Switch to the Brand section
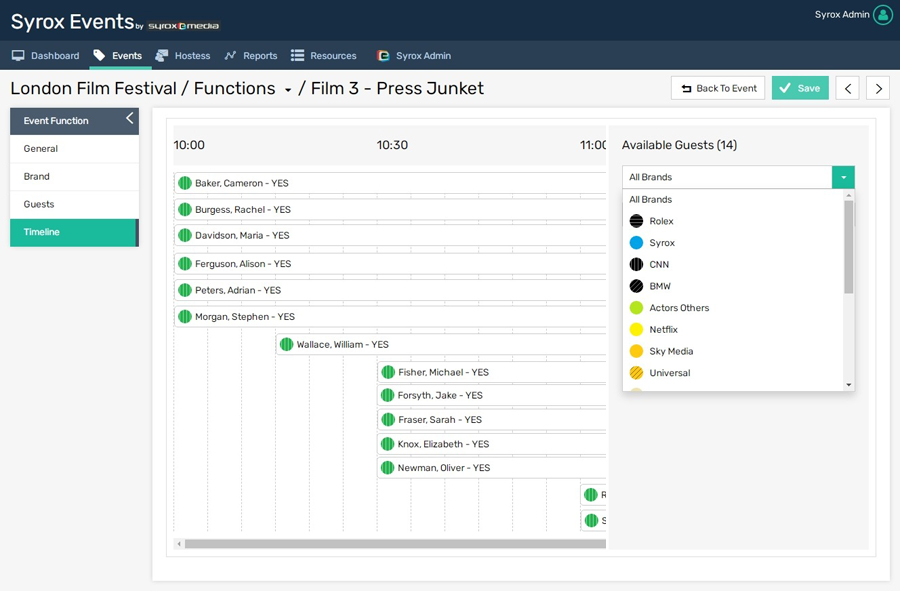This screenshot has width=900, height=591. tap(74, 176)
